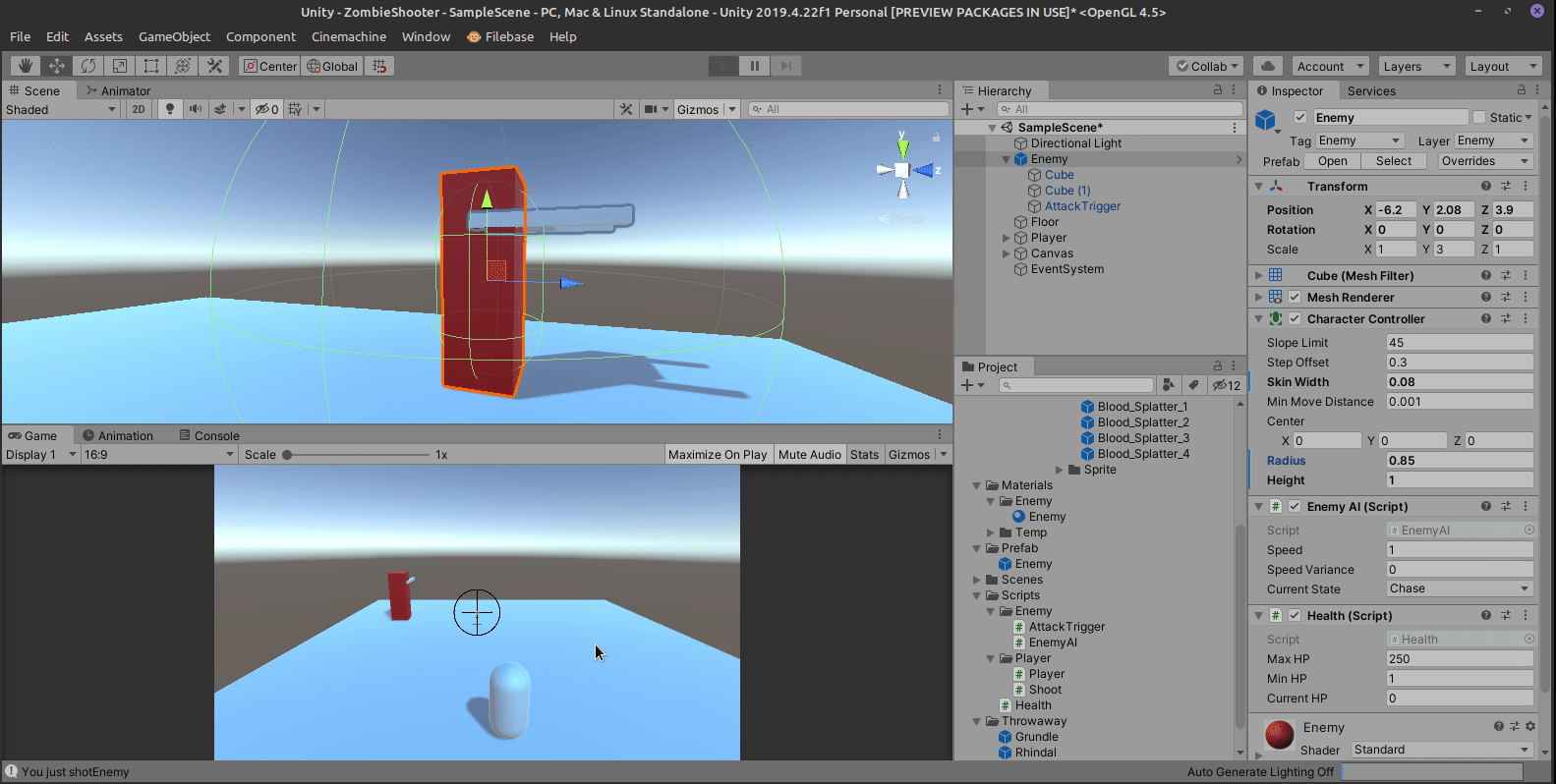Image resolution: width=1556 pixels, height=784 pixels.
Task: Select the Move tool
Action: [x=57, y=66]
